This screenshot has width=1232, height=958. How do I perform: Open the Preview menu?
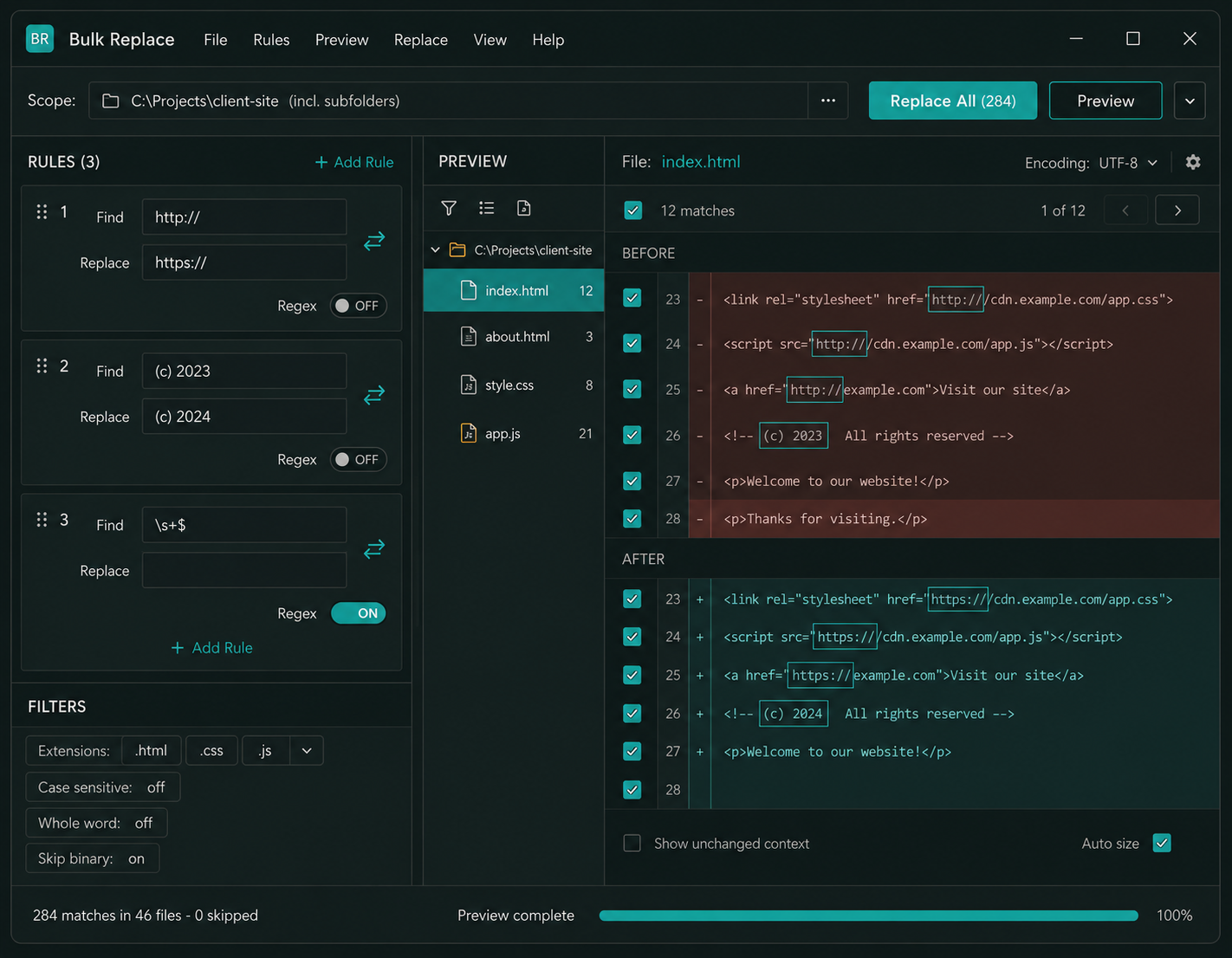click(x=341, y=40)
